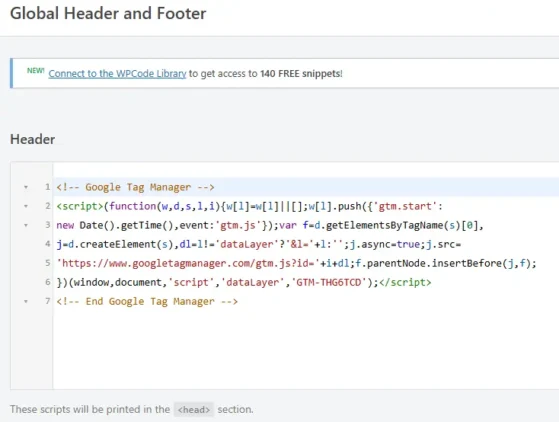Click line 3 starting with new Date().getTime()
The width and height of the screenshot is (559, 422).
tap(270, 225)
